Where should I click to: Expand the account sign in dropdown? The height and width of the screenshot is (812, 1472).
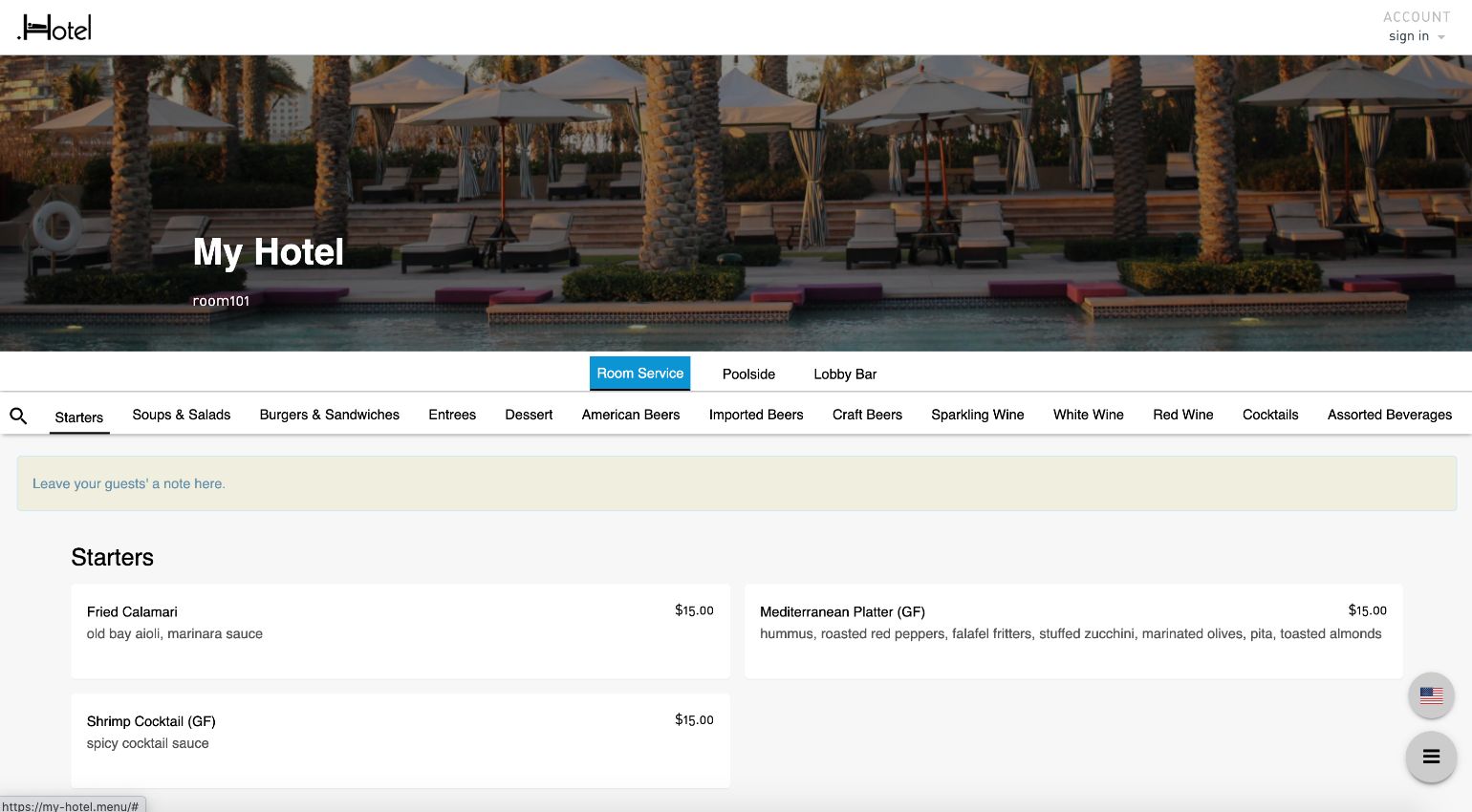coord(1417,36)
